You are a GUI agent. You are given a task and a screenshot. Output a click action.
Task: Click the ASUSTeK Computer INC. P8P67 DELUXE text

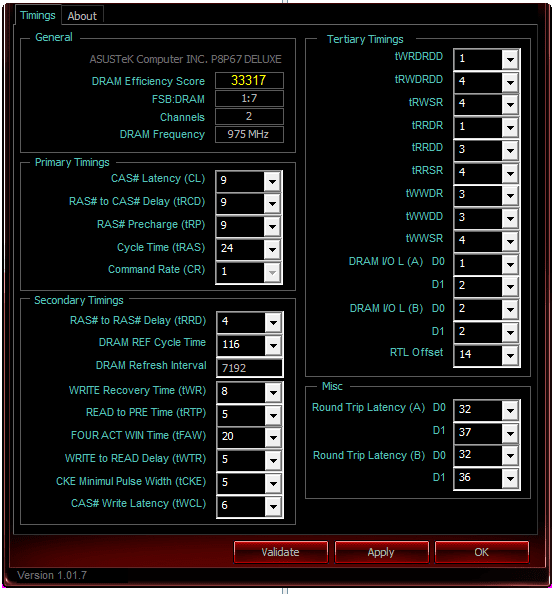pos(185,59)
